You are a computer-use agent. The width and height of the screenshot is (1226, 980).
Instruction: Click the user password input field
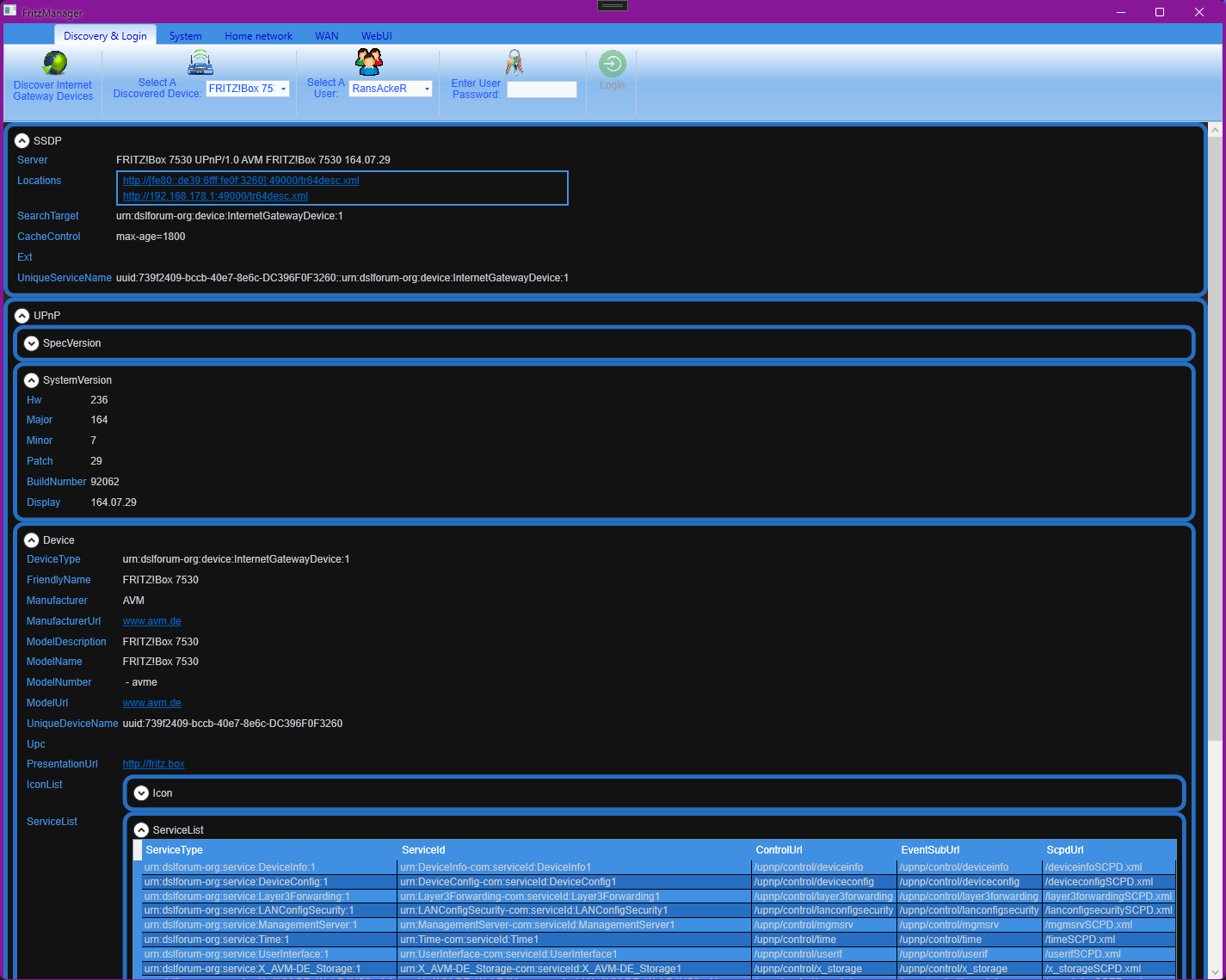[x=541, y=89]
